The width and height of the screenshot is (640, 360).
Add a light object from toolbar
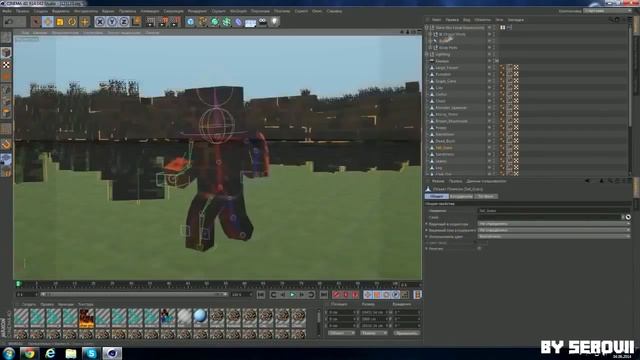click(275, 22)
